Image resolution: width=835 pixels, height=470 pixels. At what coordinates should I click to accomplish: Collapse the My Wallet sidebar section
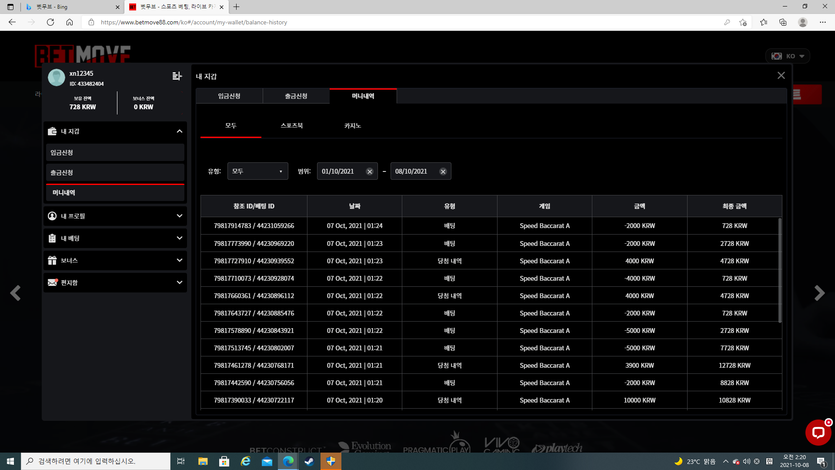[179, 131]
